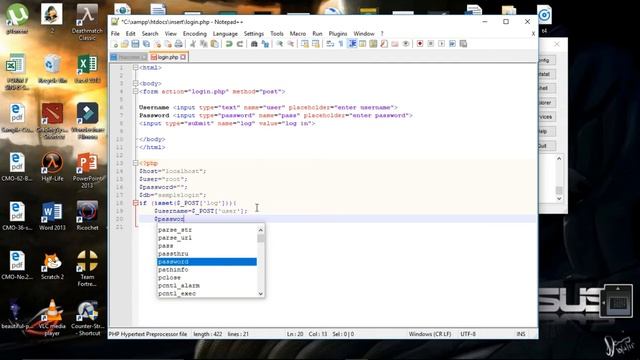Image resolution: width=640 pixels, height=360 pixels.
Task: Click the Zoom Out toolbar icon
Action: [x=290, y=44]
